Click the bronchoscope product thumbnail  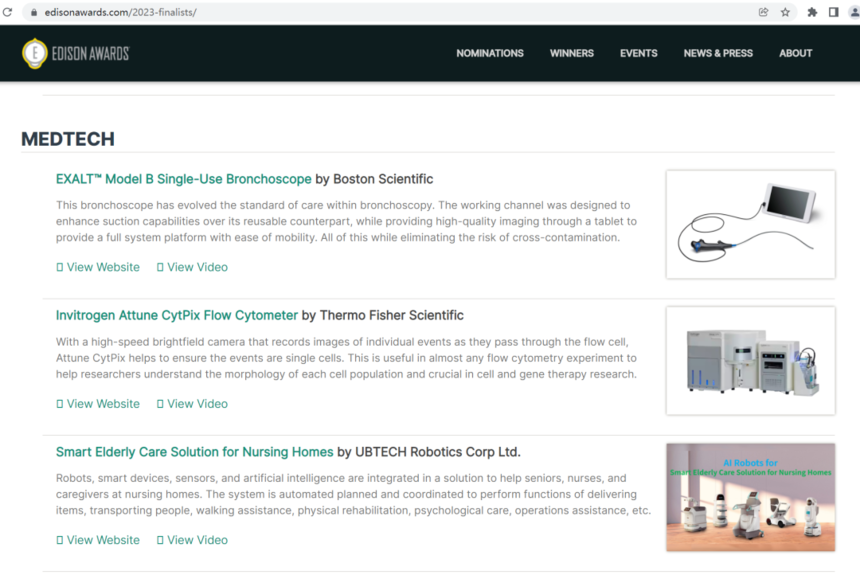coord(751,224)
